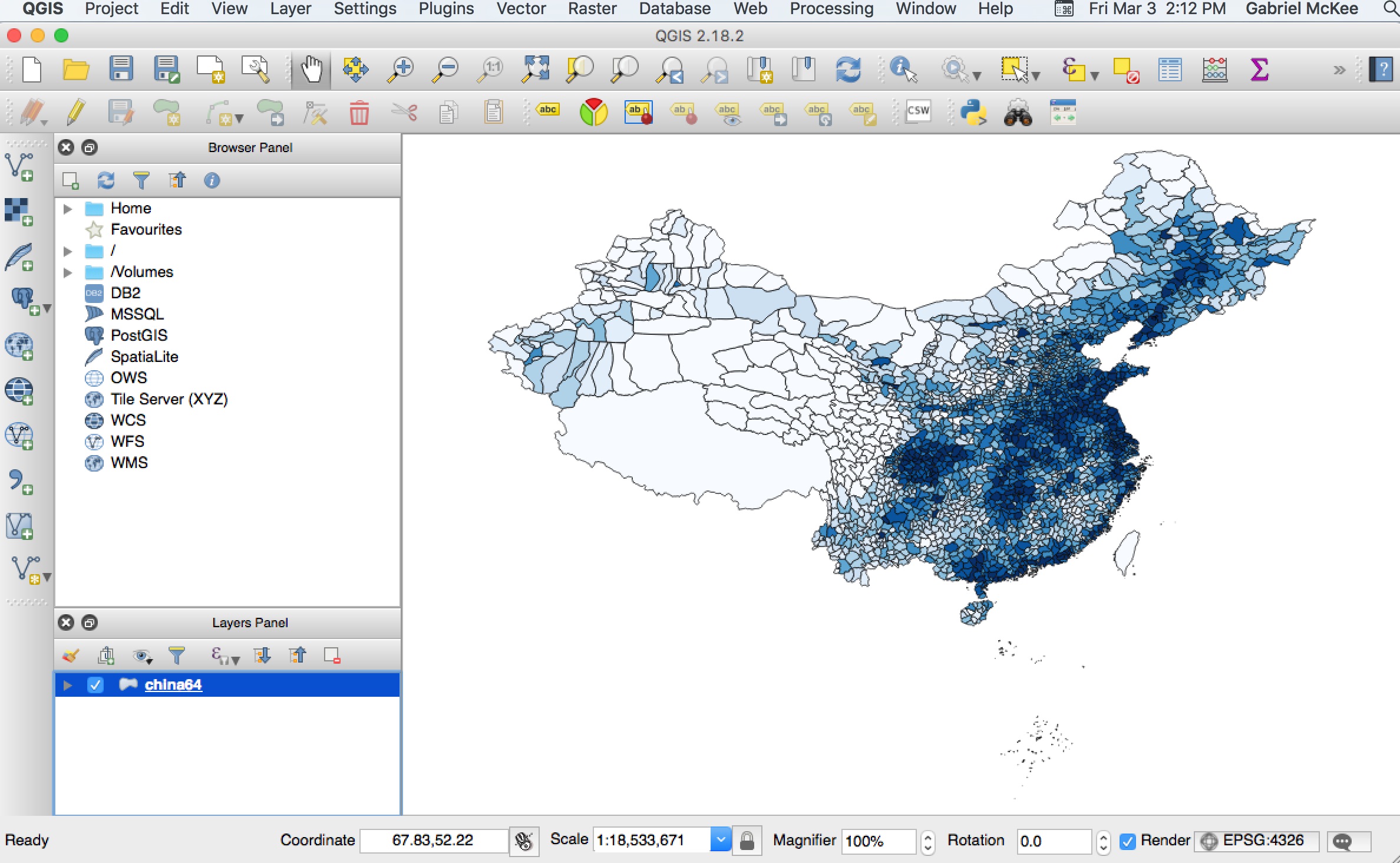Select the Pan Map hand tool
Image resolution: width=1400 pixels, height=863 pixels.
312,70
